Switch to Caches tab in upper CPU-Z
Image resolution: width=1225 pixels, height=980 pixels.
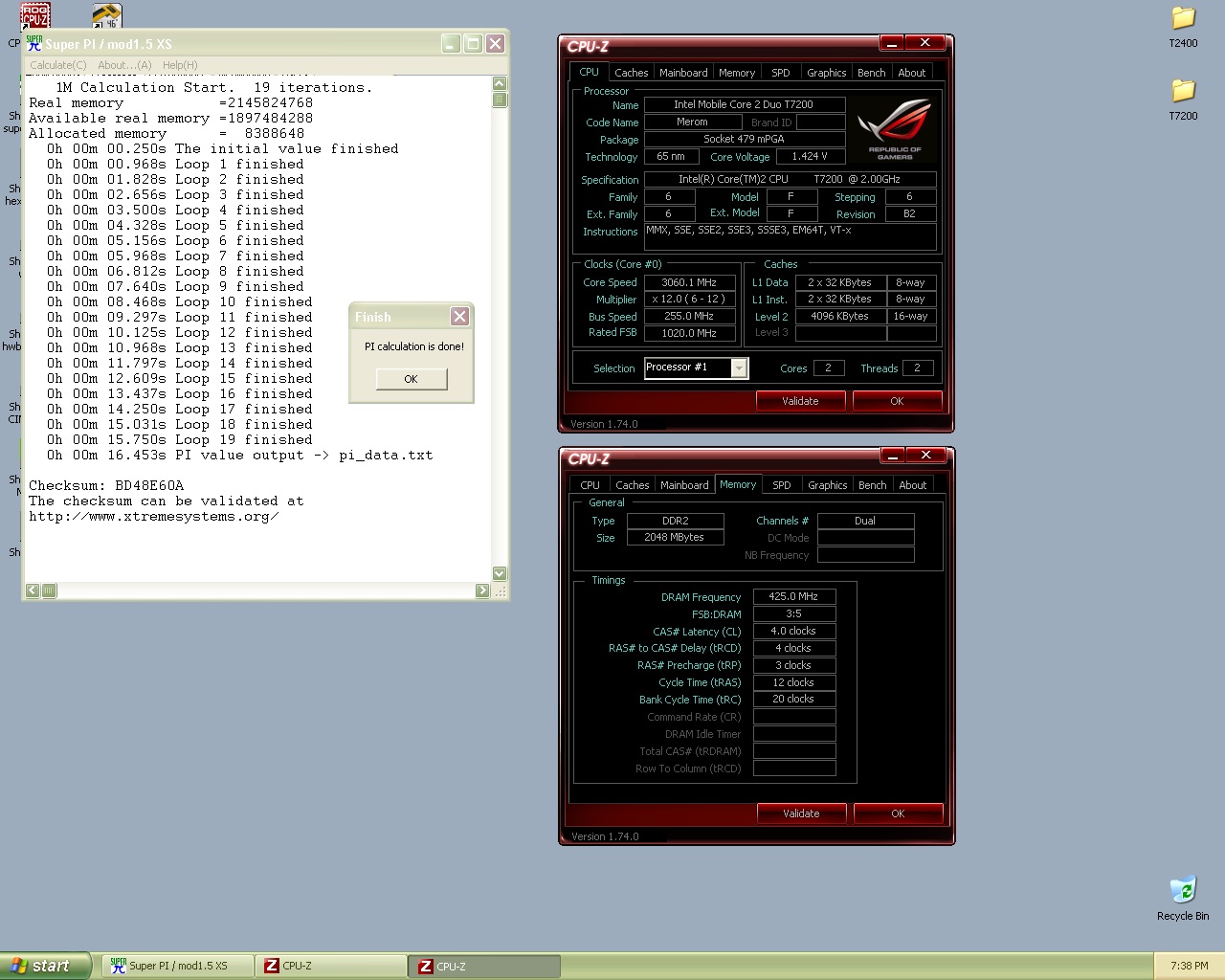coord(631,73)
